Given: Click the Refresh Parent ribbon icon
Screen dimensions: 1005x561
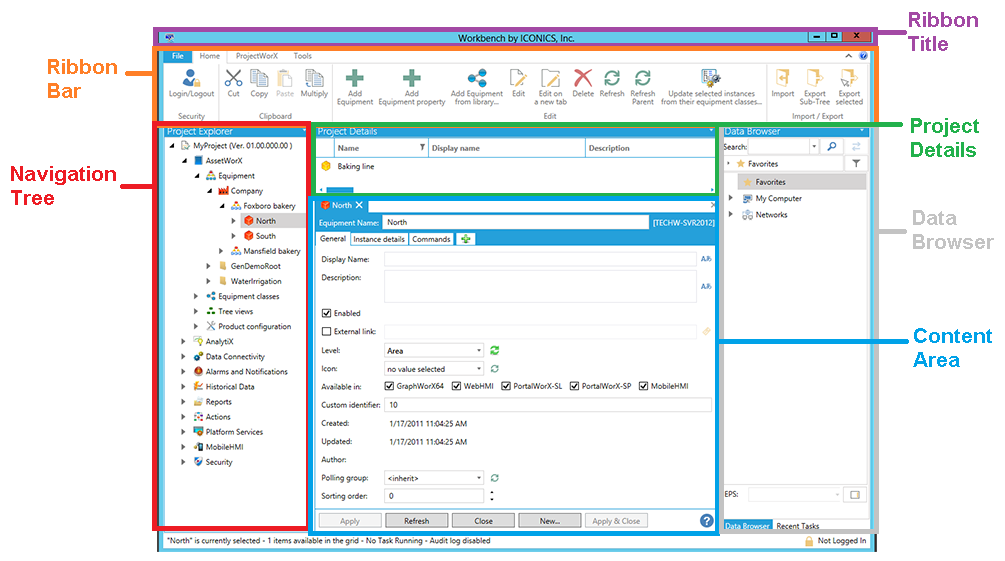Looking at the screenshot, I should (x=643, y=79).
